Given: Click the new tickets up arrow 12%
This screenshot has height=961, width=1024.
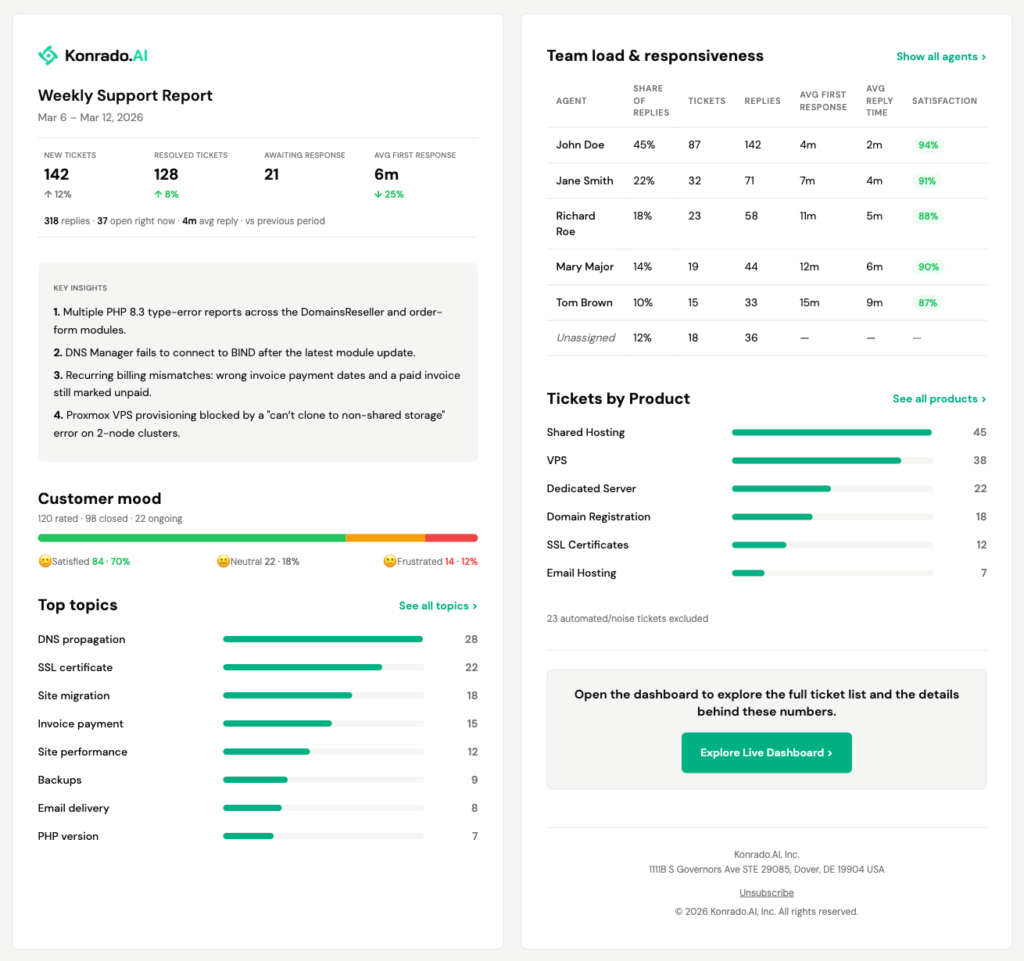Looking at the screenshot, I should coord(57,195).
